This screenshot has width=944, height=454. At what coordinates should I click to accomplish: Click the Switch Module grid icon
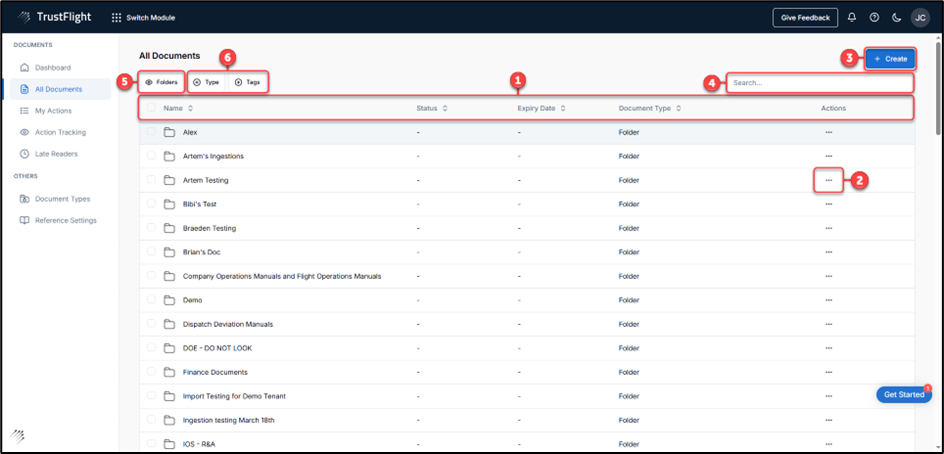tap(117, 17)
